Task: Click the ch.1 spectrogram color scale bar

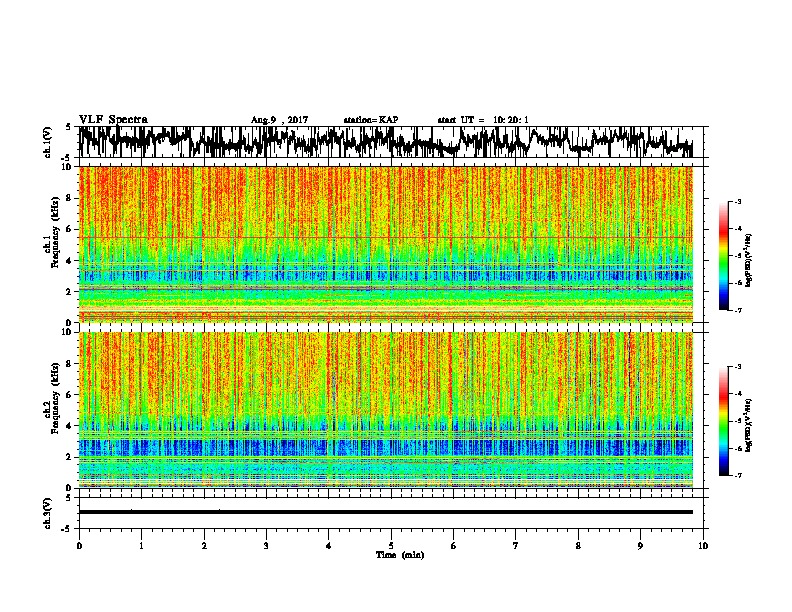Action: click(x=723, y=256)
